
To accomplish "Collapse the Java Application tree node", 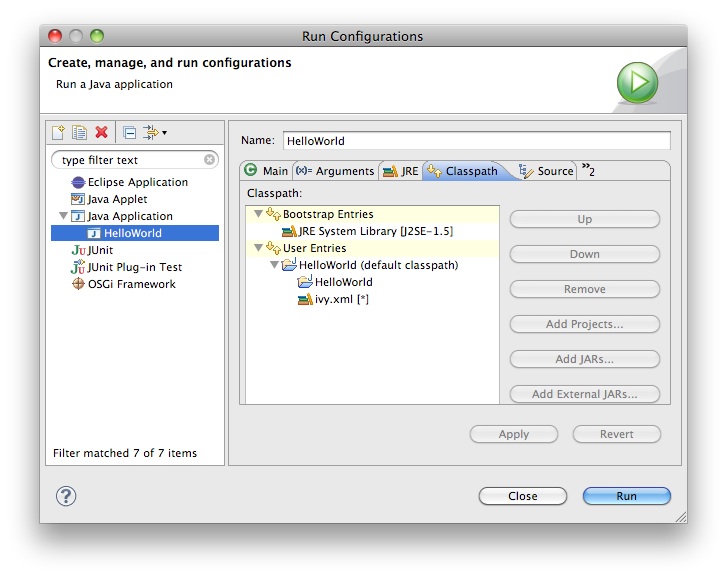I will pos(63,216).
